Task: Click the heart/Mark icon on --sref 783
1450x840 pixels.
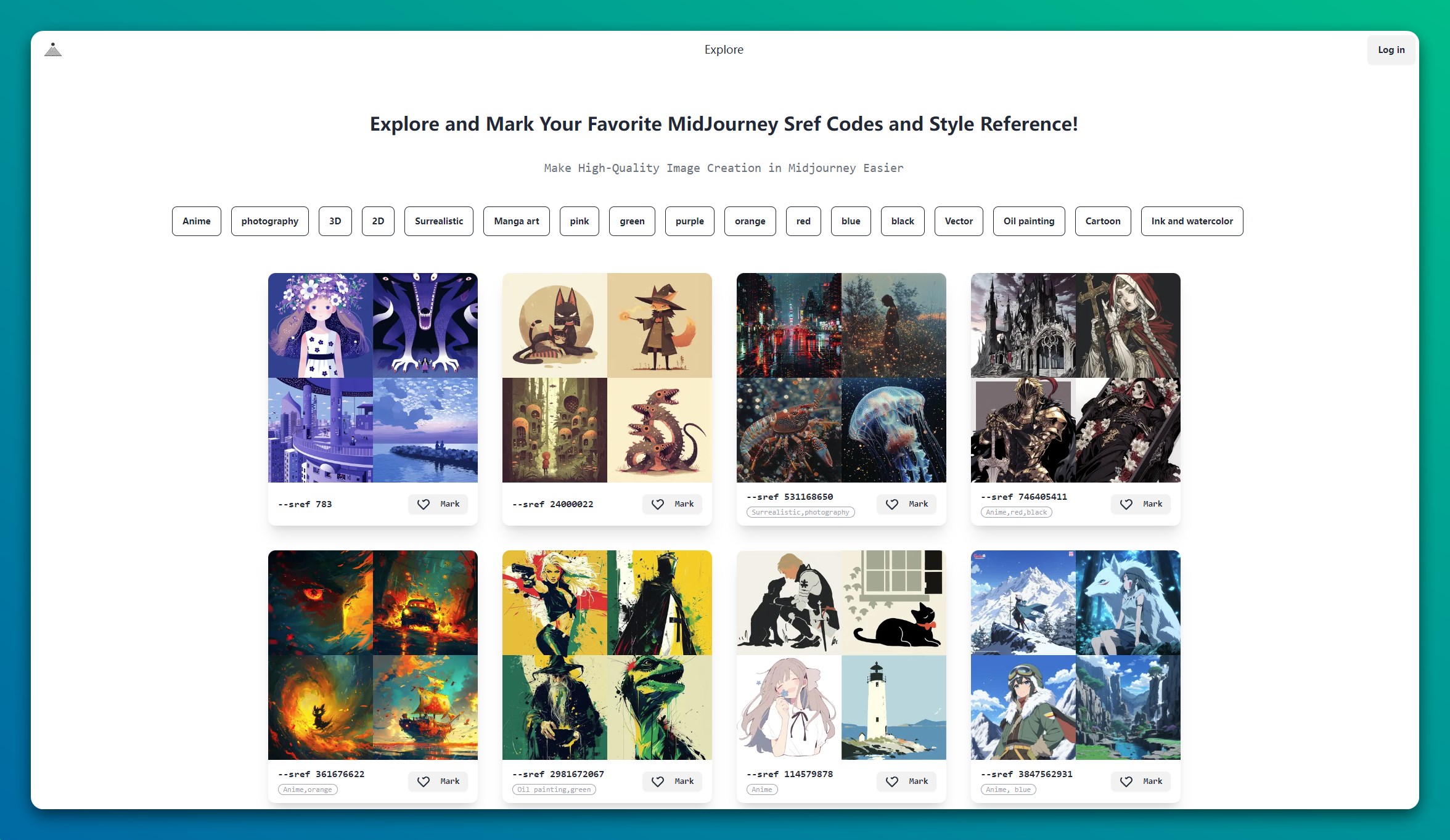Action: 424,504
